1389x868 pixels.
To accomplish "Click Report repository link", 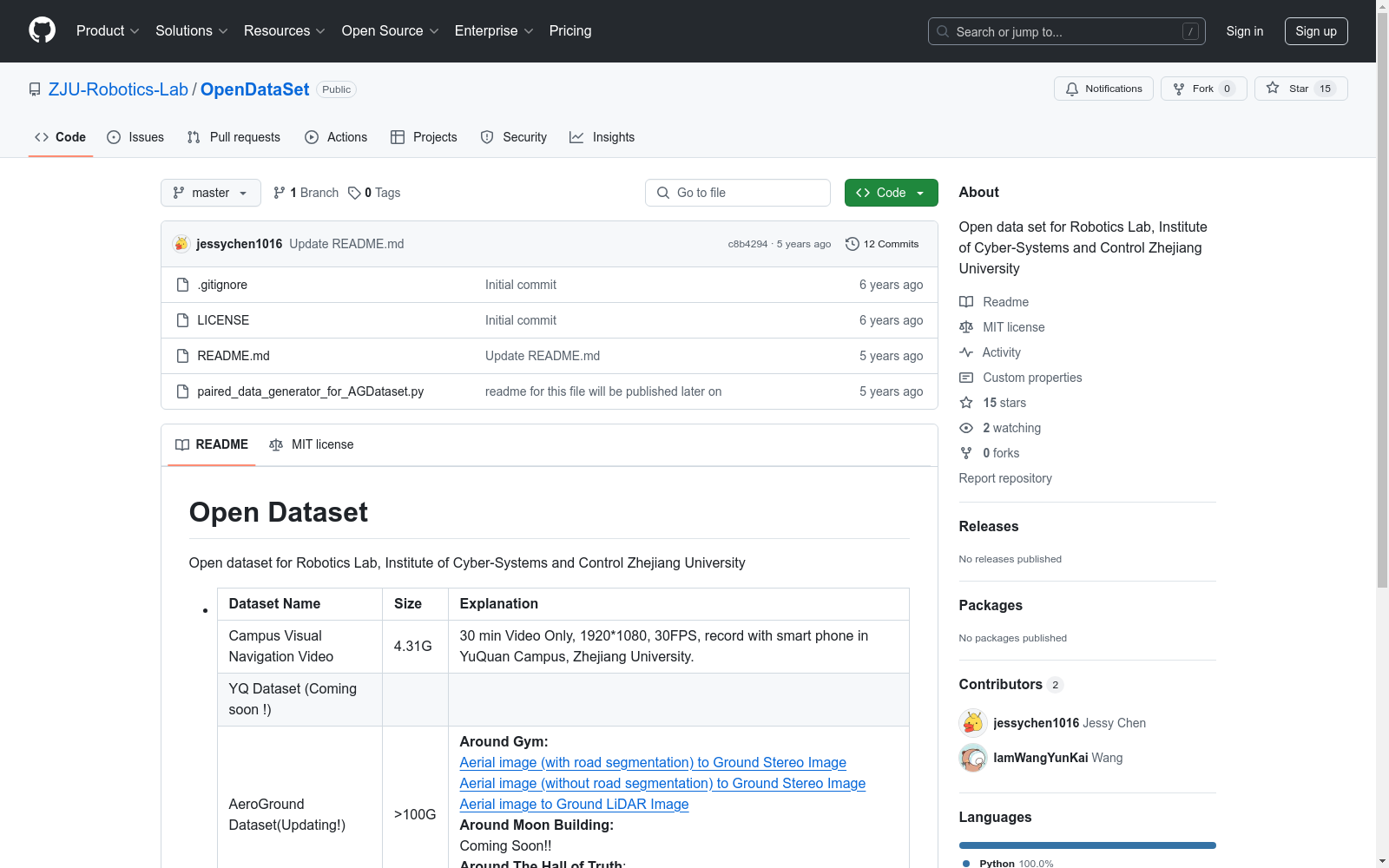I will coord(1005,478).
